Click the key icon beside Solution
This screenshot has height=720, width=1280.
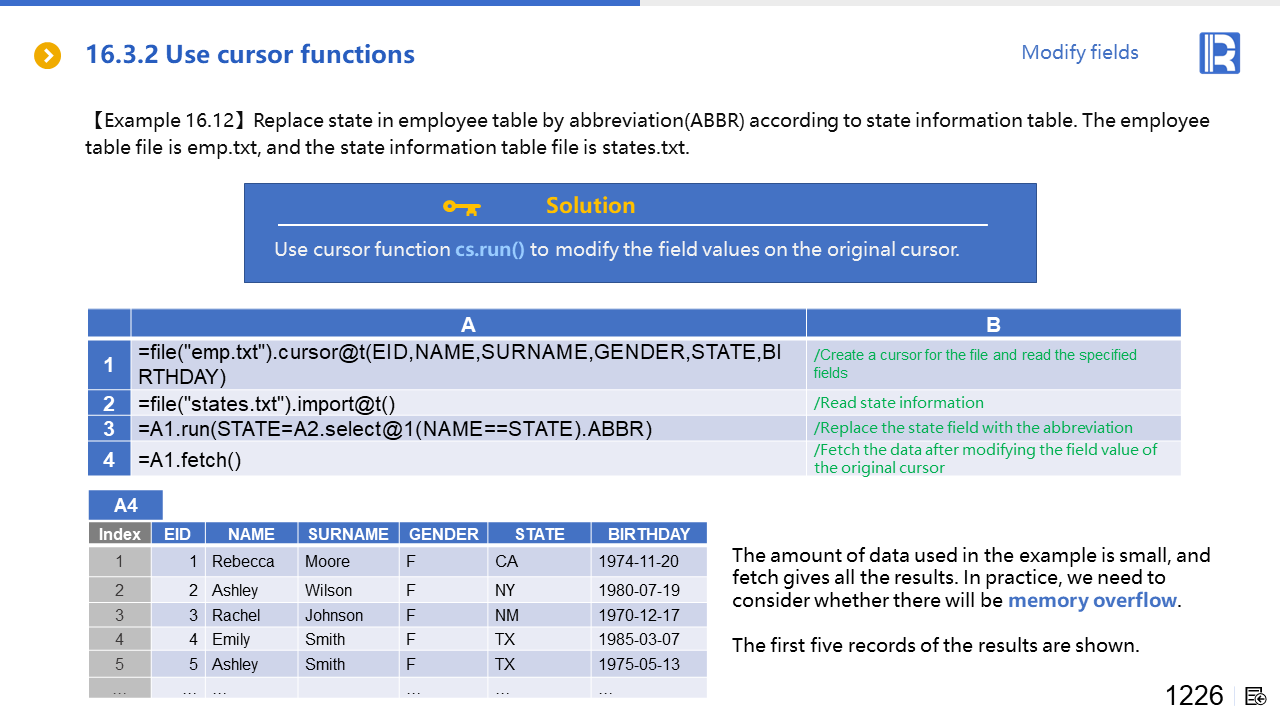(462, 207)
